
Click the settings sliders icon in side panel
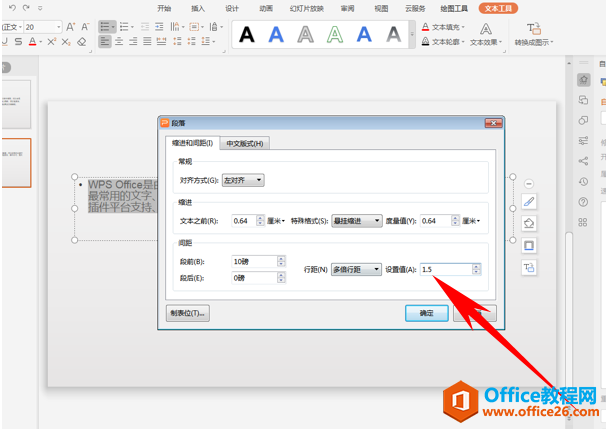[x=583, y=140]
